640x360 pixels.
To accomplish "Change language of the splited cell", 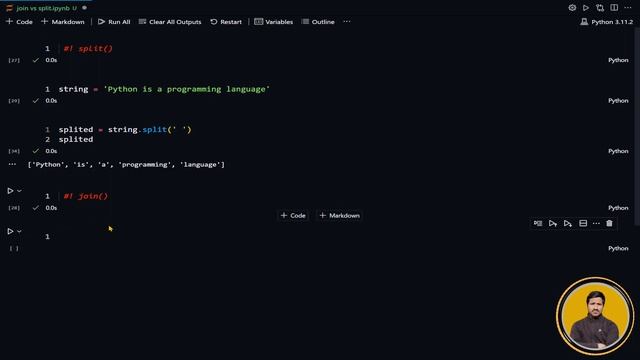I will pyautogui.click(x=618, y=151).
